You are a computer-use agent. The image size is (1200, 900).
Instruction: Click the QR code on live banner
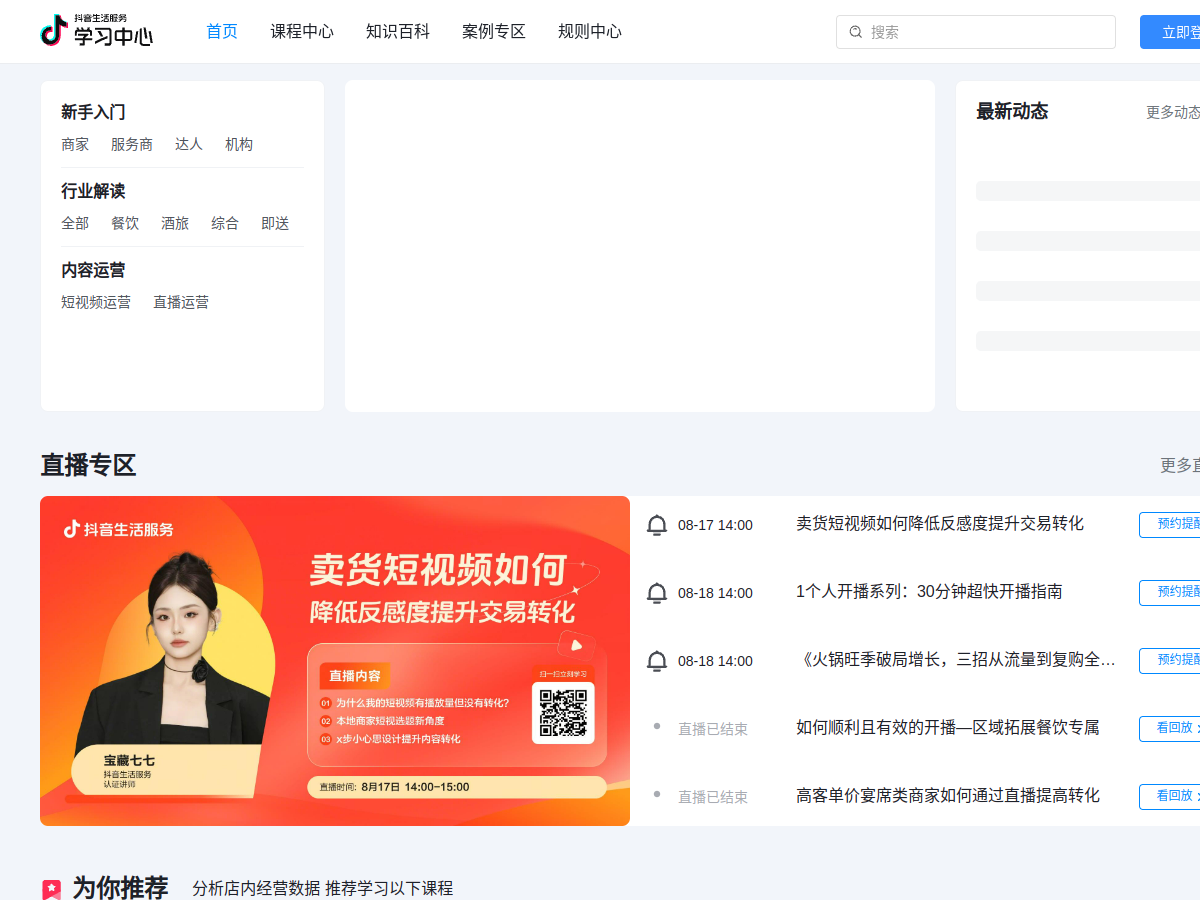[x=563, y=712]
